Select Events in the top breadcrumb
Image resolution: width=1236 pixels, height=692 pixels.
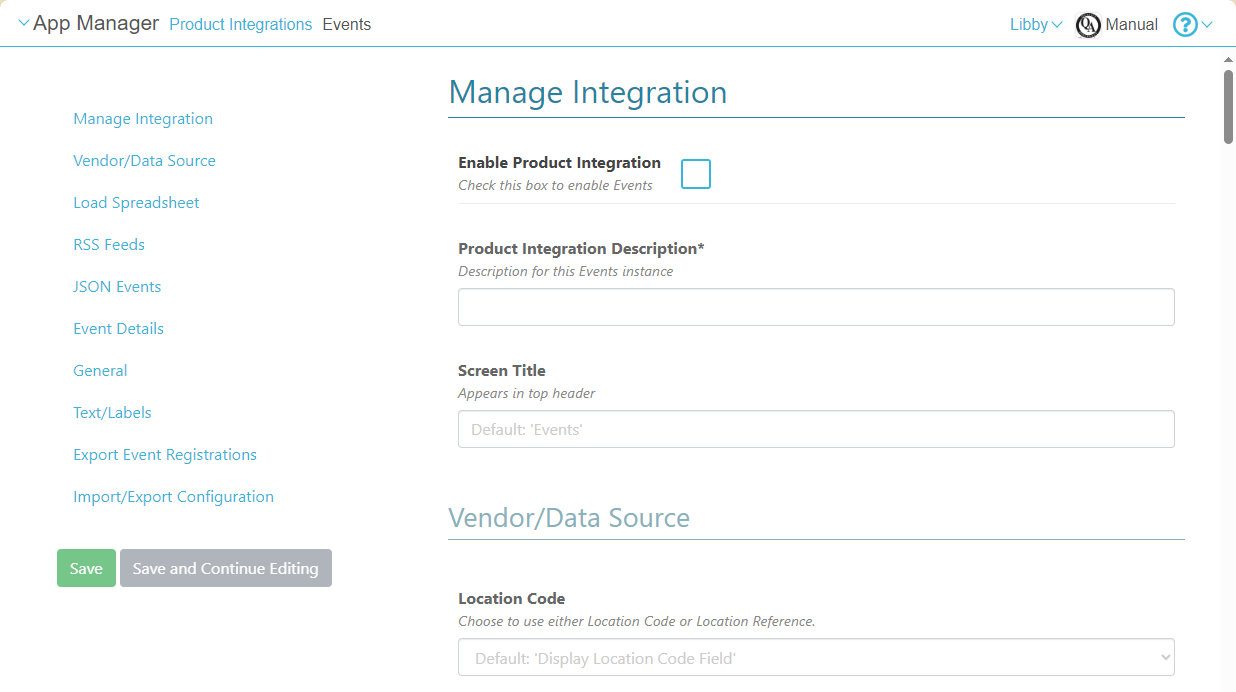pos(346,25)
